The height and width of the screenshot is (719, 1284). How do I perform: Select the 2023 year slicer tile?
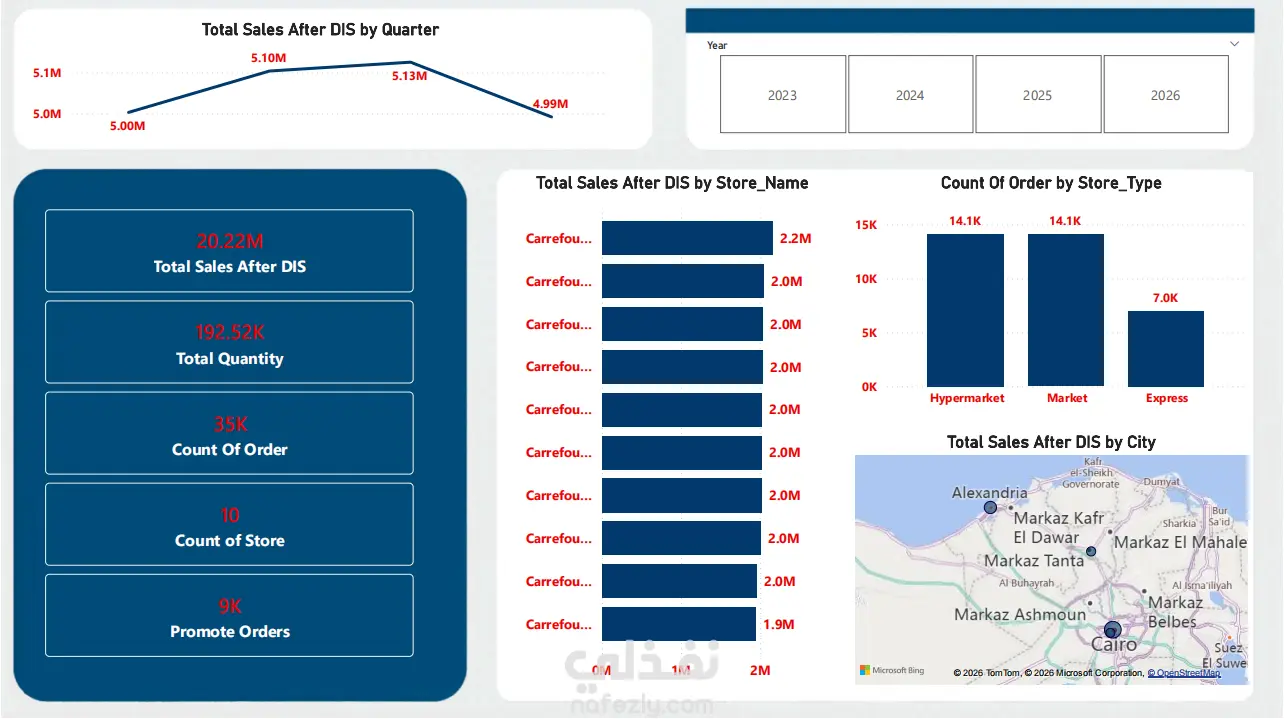(x=782, y=94)
